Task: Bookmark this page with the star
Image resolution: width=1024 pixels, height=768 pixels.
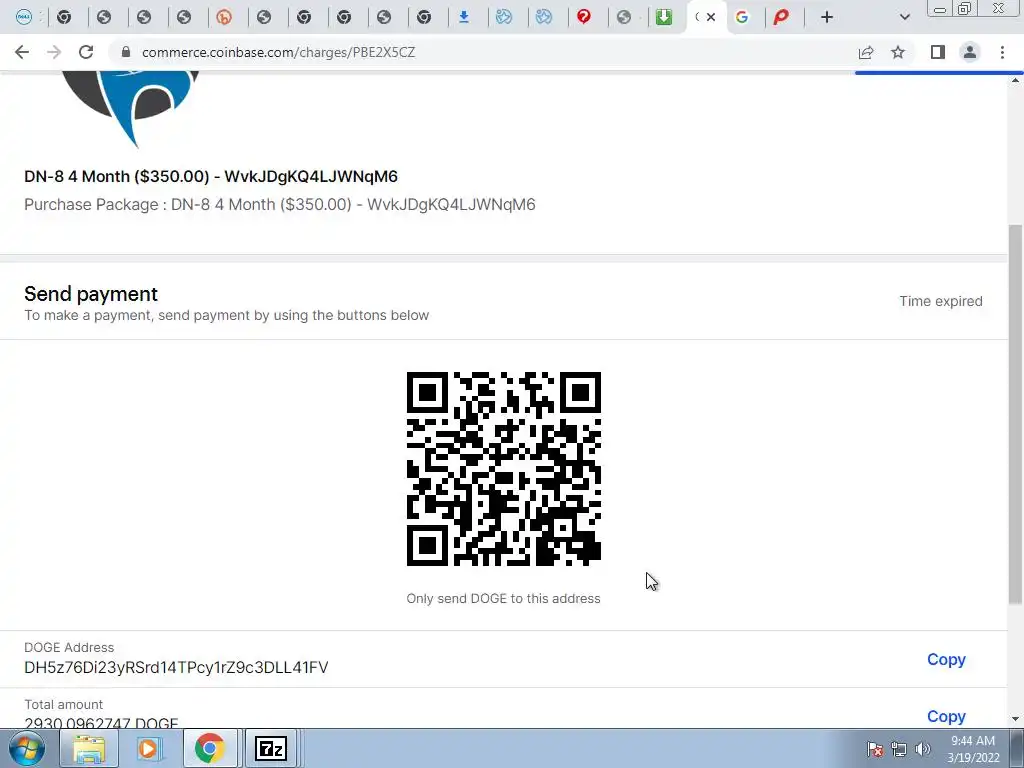Action: click(x=898, y=52)
